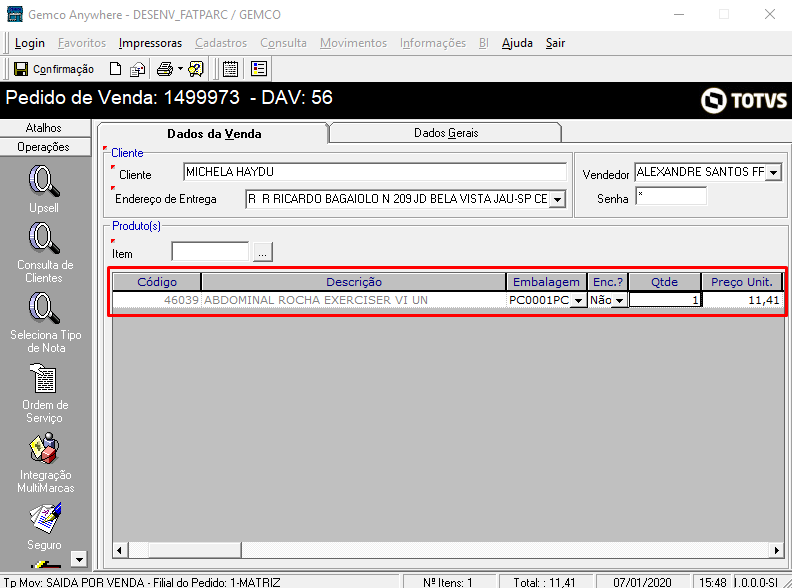Click the Atalhos panel button

[44, 128]
